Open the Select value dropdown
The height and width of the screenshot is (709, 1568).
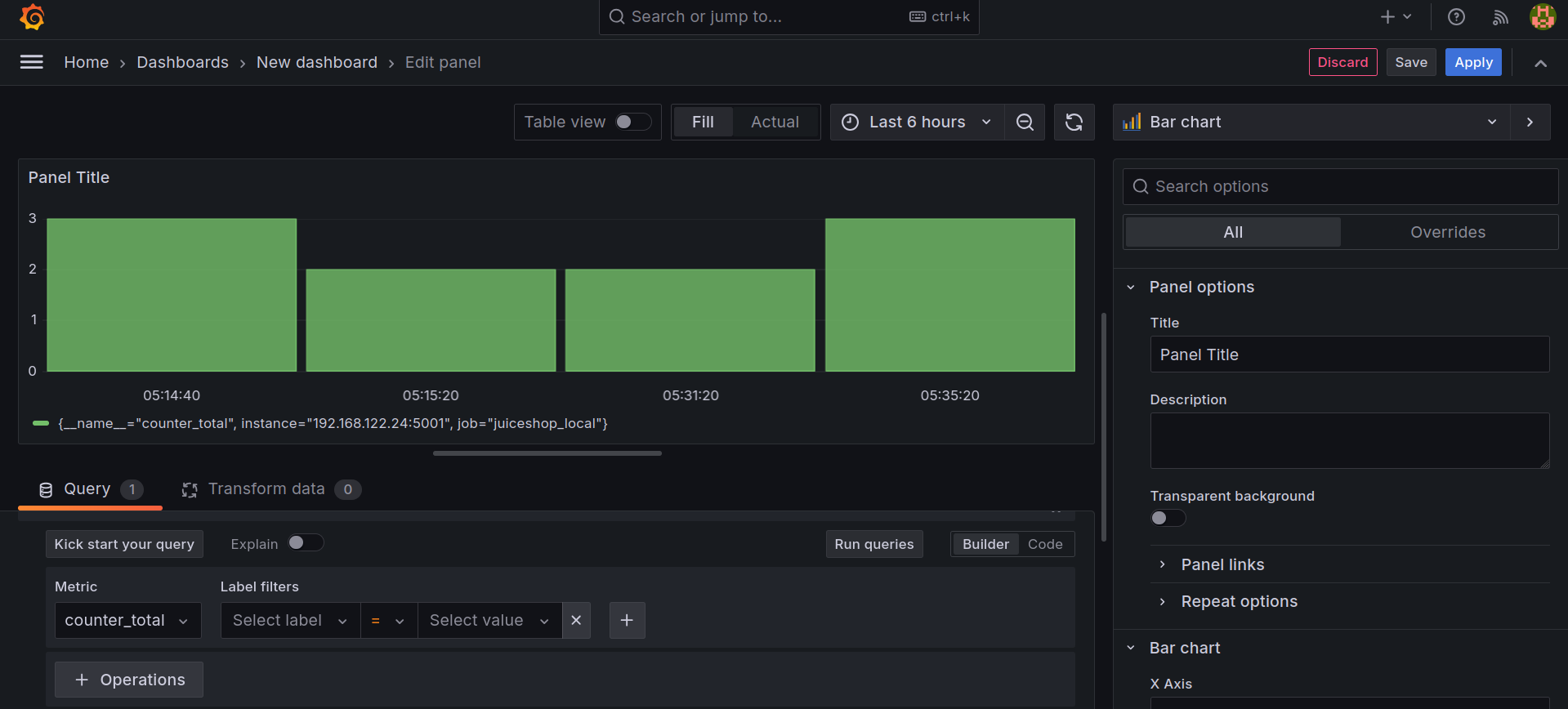[x=489, y=620]
